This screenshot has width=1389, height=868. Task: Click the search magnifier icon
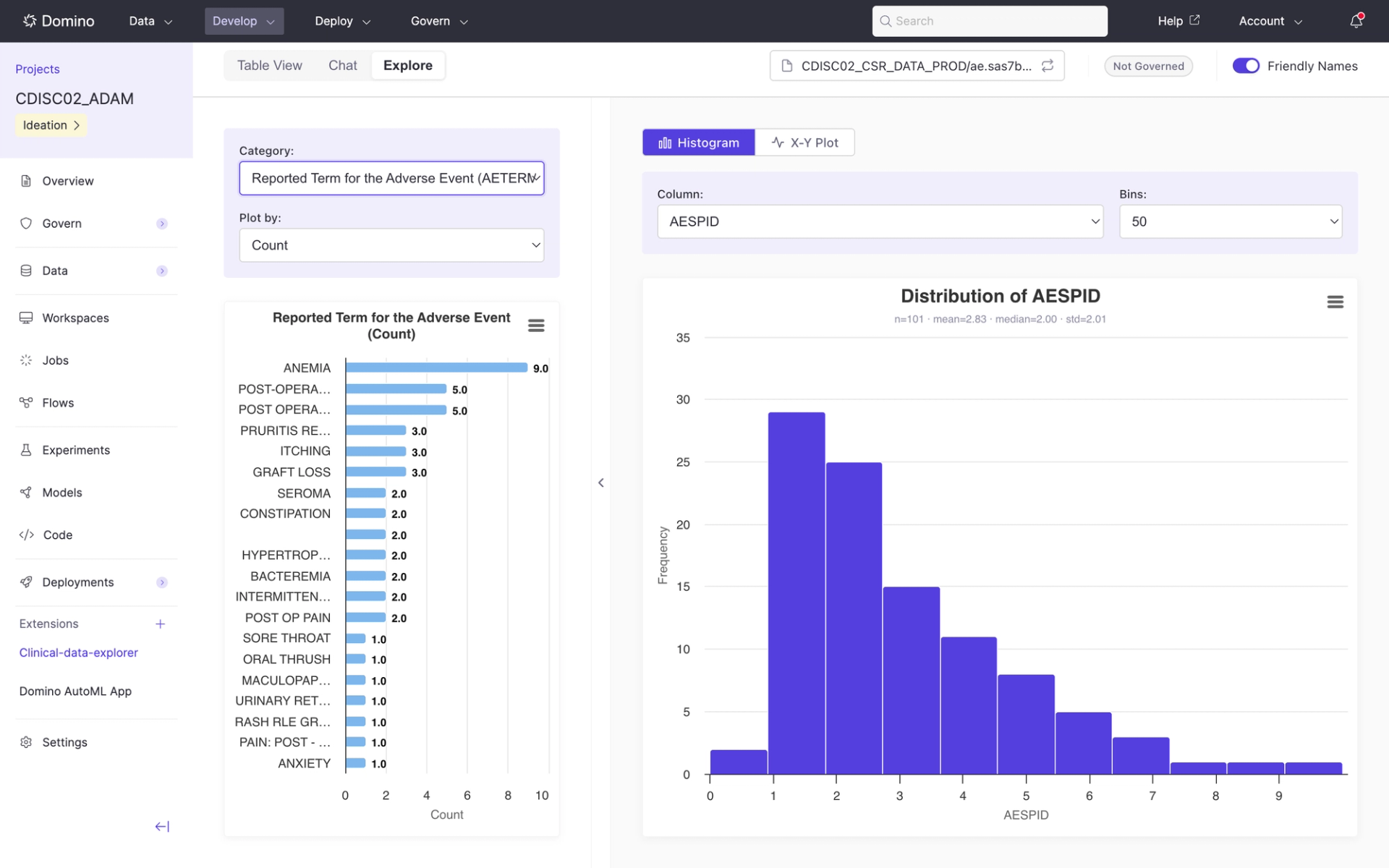coord(885,21)
